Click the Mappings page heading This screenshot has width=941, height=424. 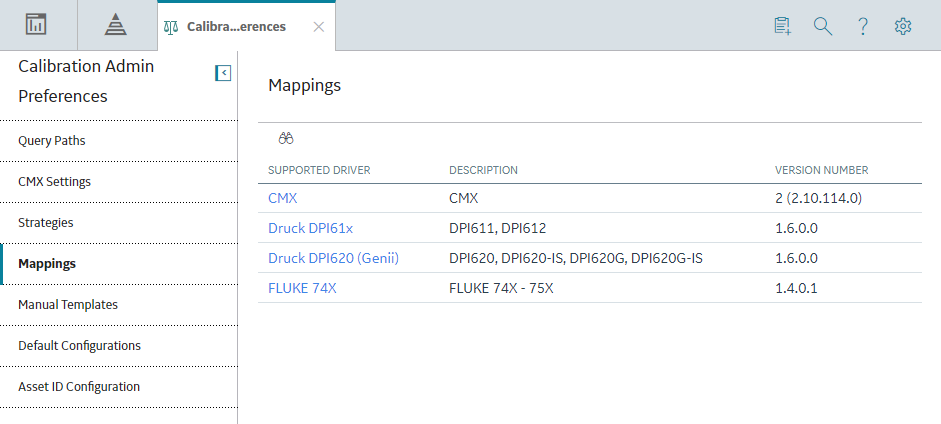point(304,85)
